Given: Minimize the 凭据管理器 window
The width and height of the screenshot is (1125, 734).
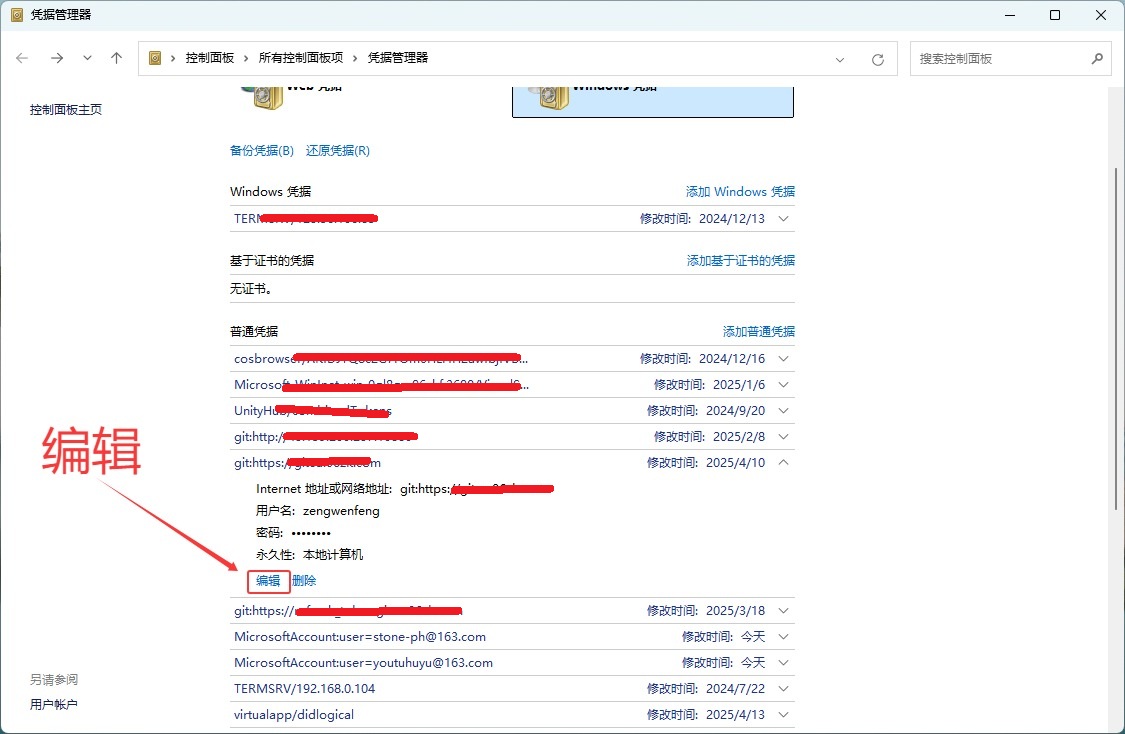Looking at the screenshot, I should tap(1010, 15).
